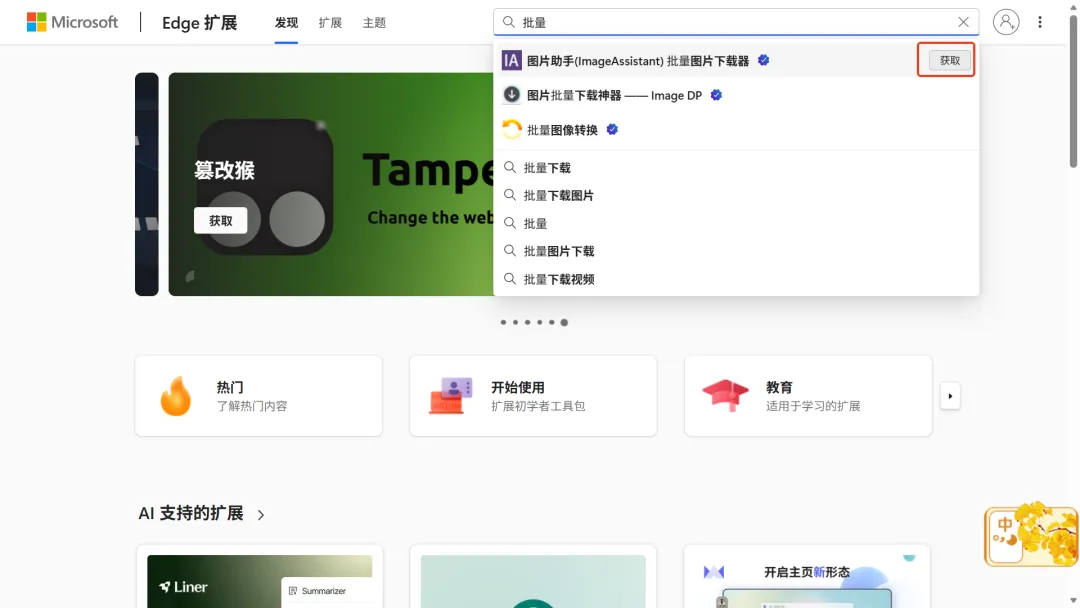This screenshot has width=1080, height=608.
Task: Select 批量图像转换 suggestion
Action: tap(736, 129)
